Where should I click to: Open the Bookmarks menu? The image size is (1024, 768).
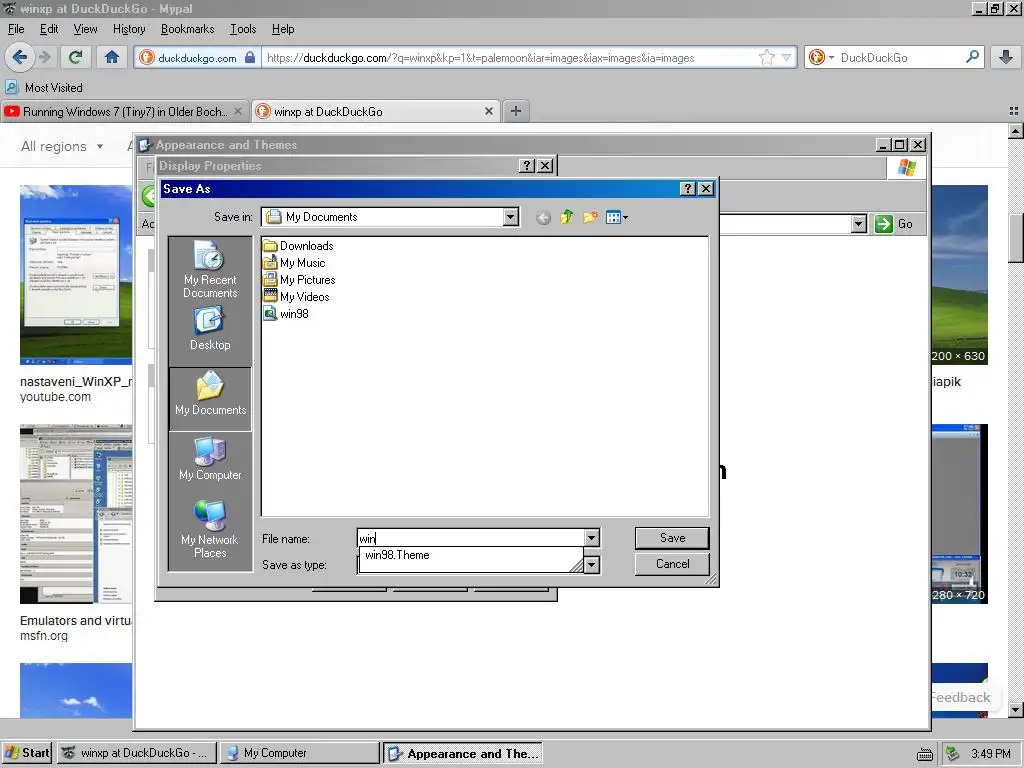187,29
